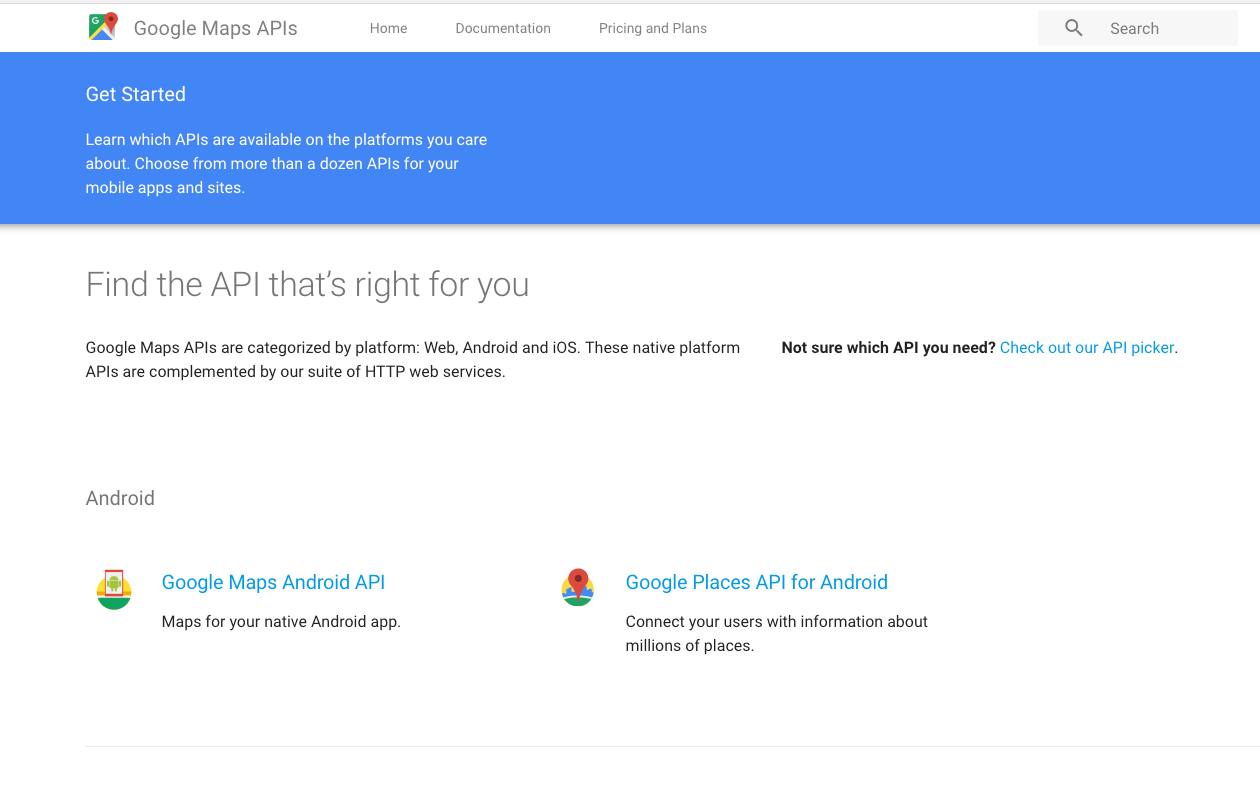Open the Home menu item
The width and height of the screenshot is (1260, 797).
(x=388, y=28)
